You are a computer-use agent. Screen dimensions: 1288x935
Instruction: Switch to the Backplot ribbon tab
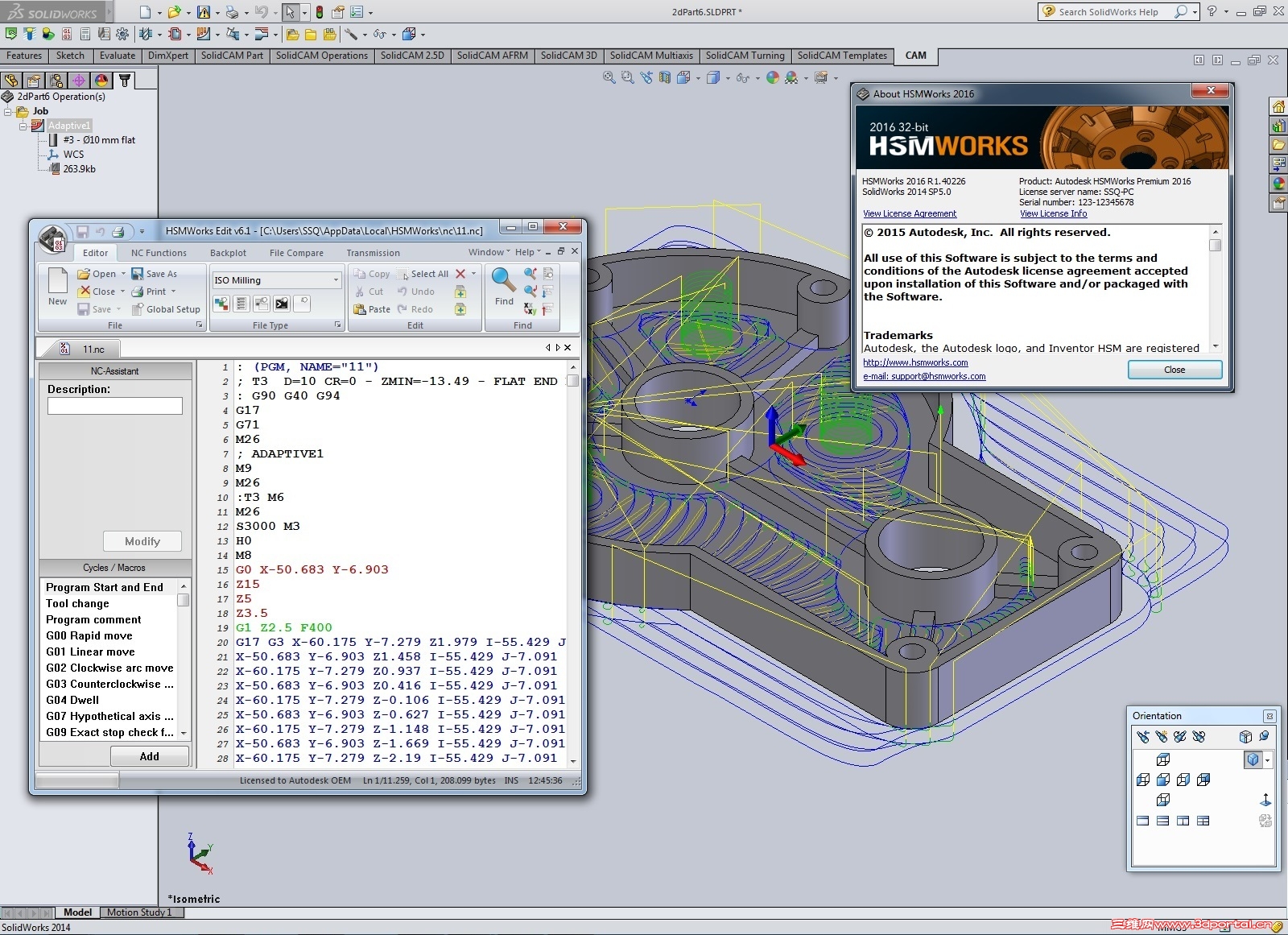point(228,253)
